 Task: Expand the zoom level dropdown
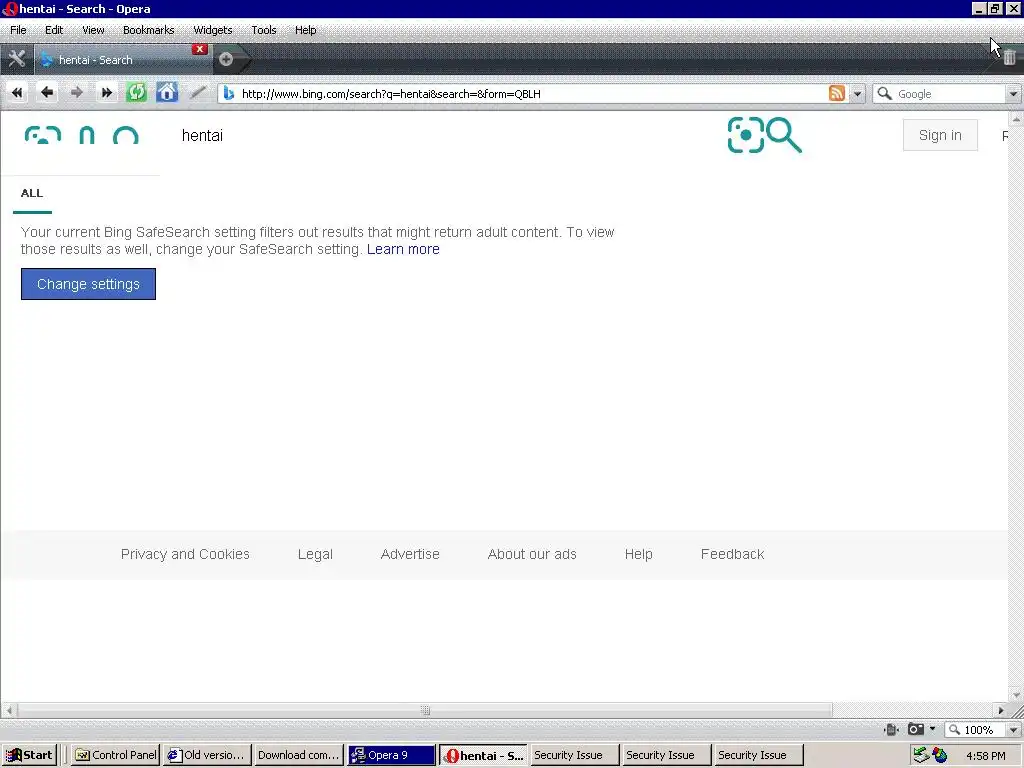[1014, 729]
